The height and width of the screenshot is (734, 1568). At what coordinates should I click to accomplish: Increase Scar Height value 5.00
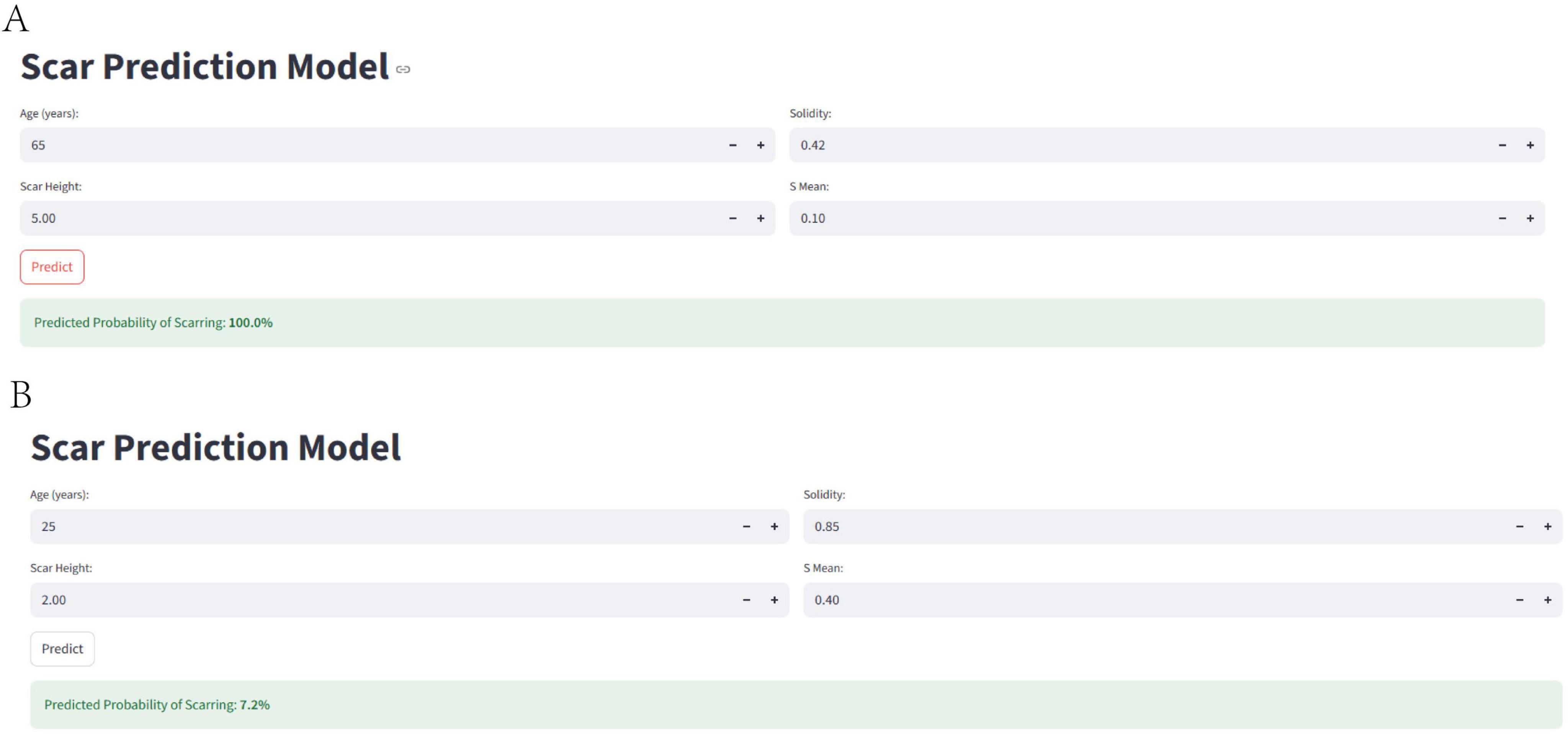tap(760, 218)
